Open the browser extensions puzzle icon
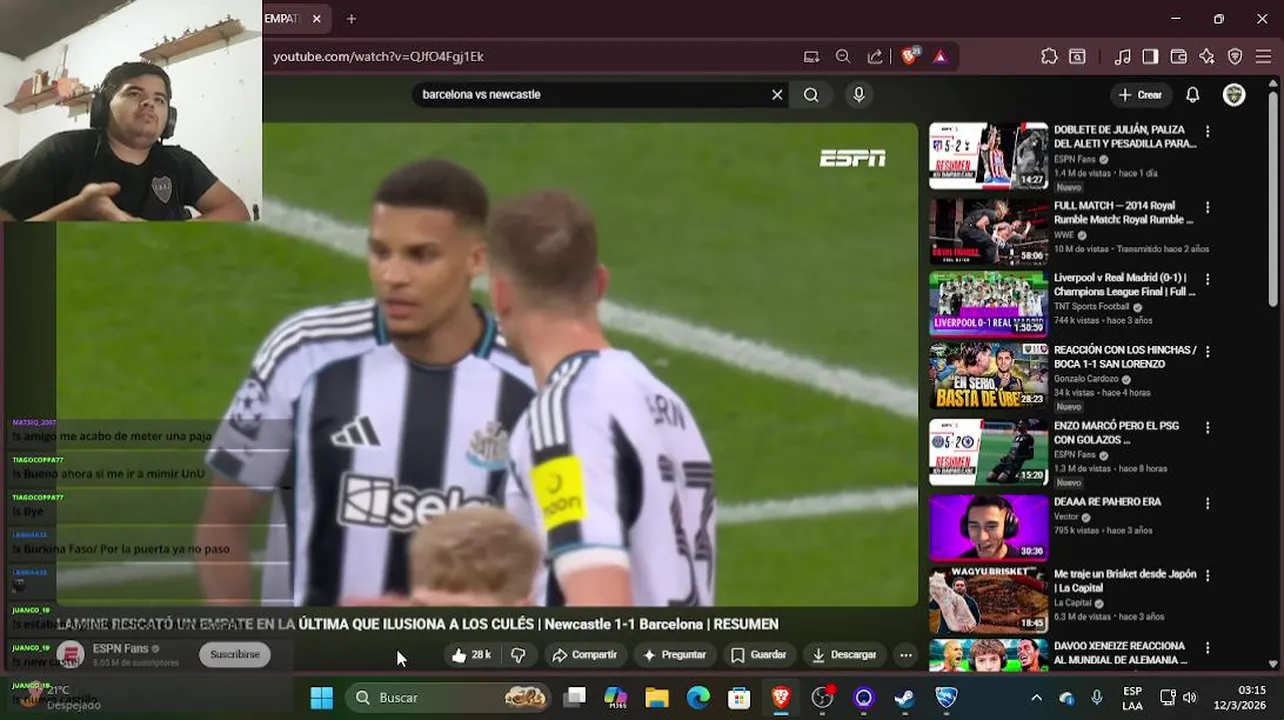The width and height of the screenshot is (1284, 720). 1049,57
